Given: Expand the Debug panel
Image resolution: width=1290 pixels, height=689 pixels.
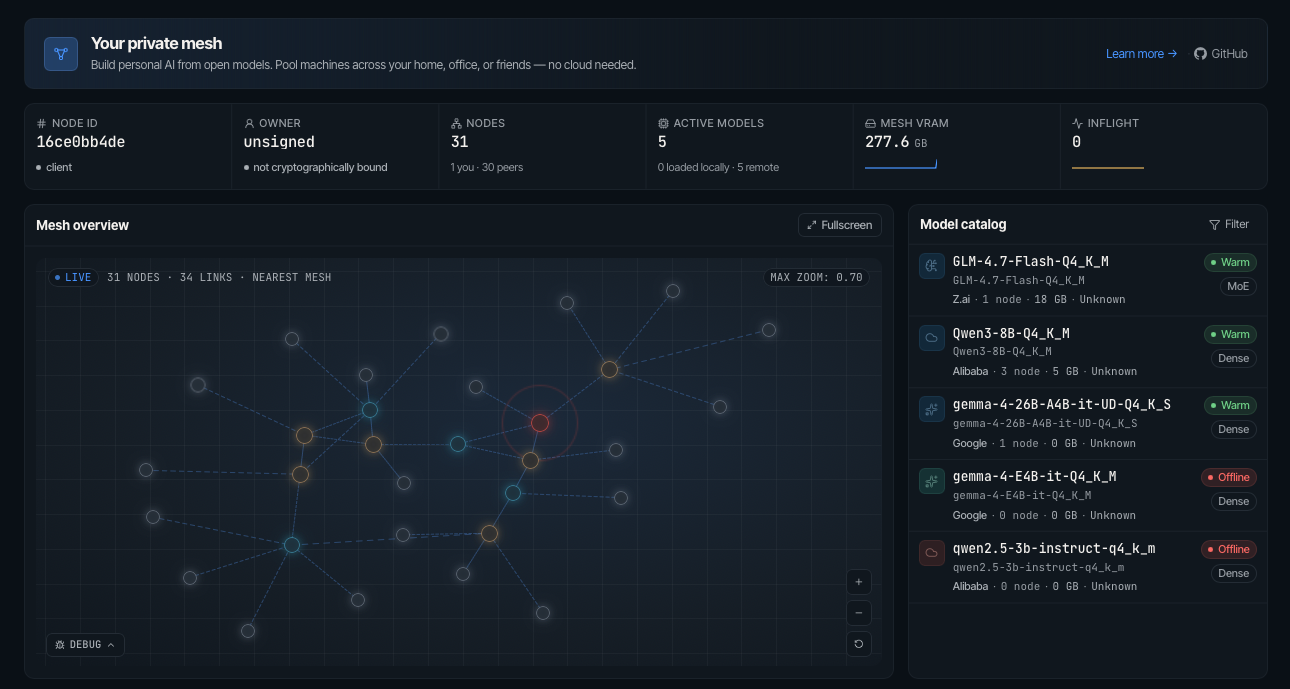Looking at the screenshot, I should 85,645.
